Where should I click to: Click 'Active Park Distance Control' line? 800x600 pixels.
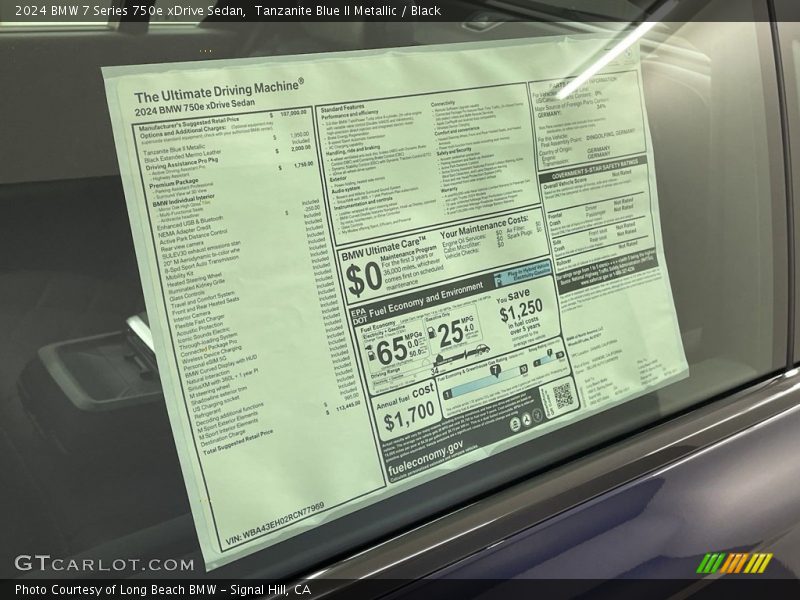pyautogui.click(x=194, y=237)
